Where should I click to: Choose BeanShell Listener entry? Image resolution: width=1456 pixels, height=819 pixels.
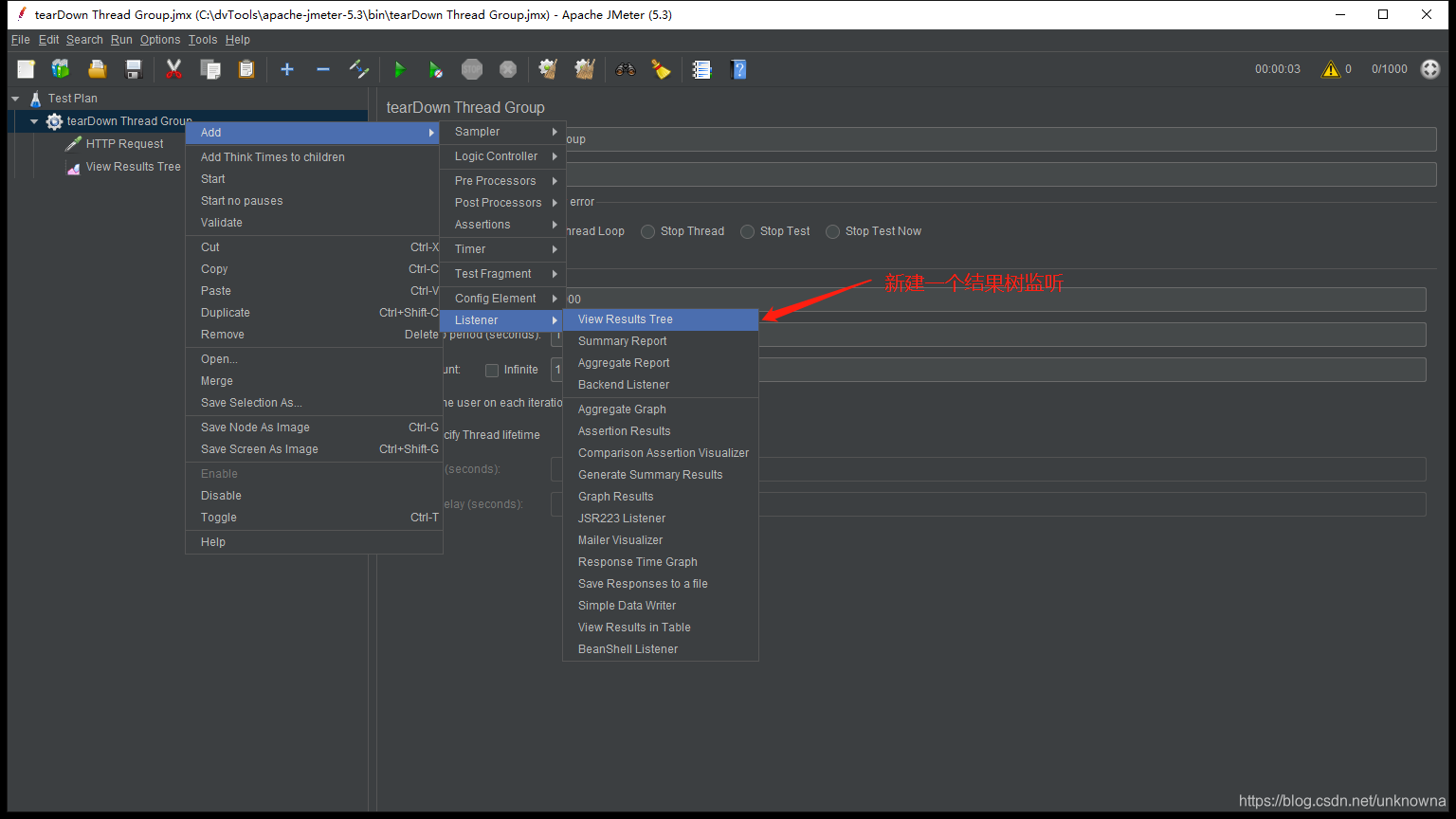coord(661,649)
